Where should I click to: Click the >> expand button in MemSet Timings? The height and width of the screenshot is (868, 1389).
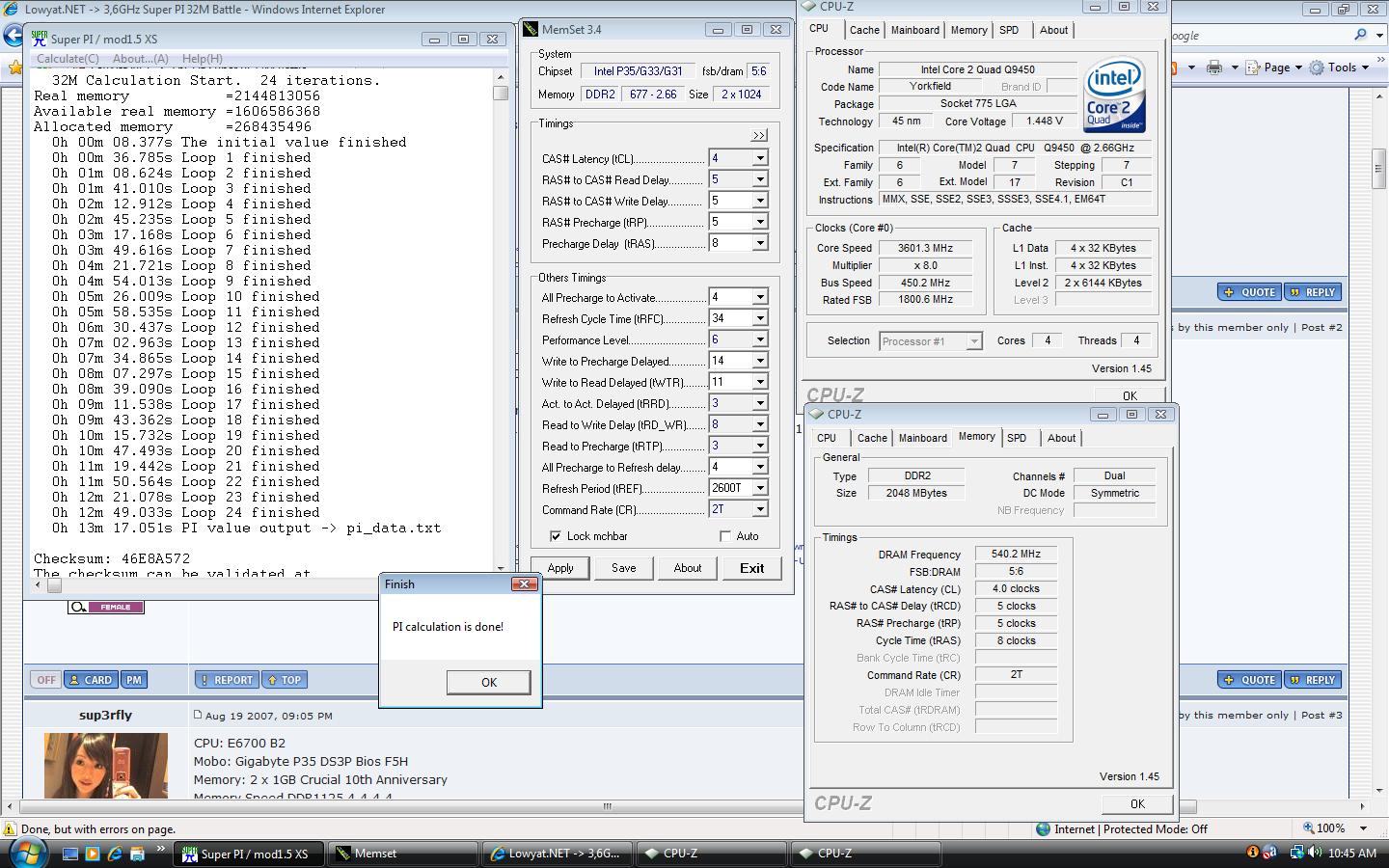(759, 135)
